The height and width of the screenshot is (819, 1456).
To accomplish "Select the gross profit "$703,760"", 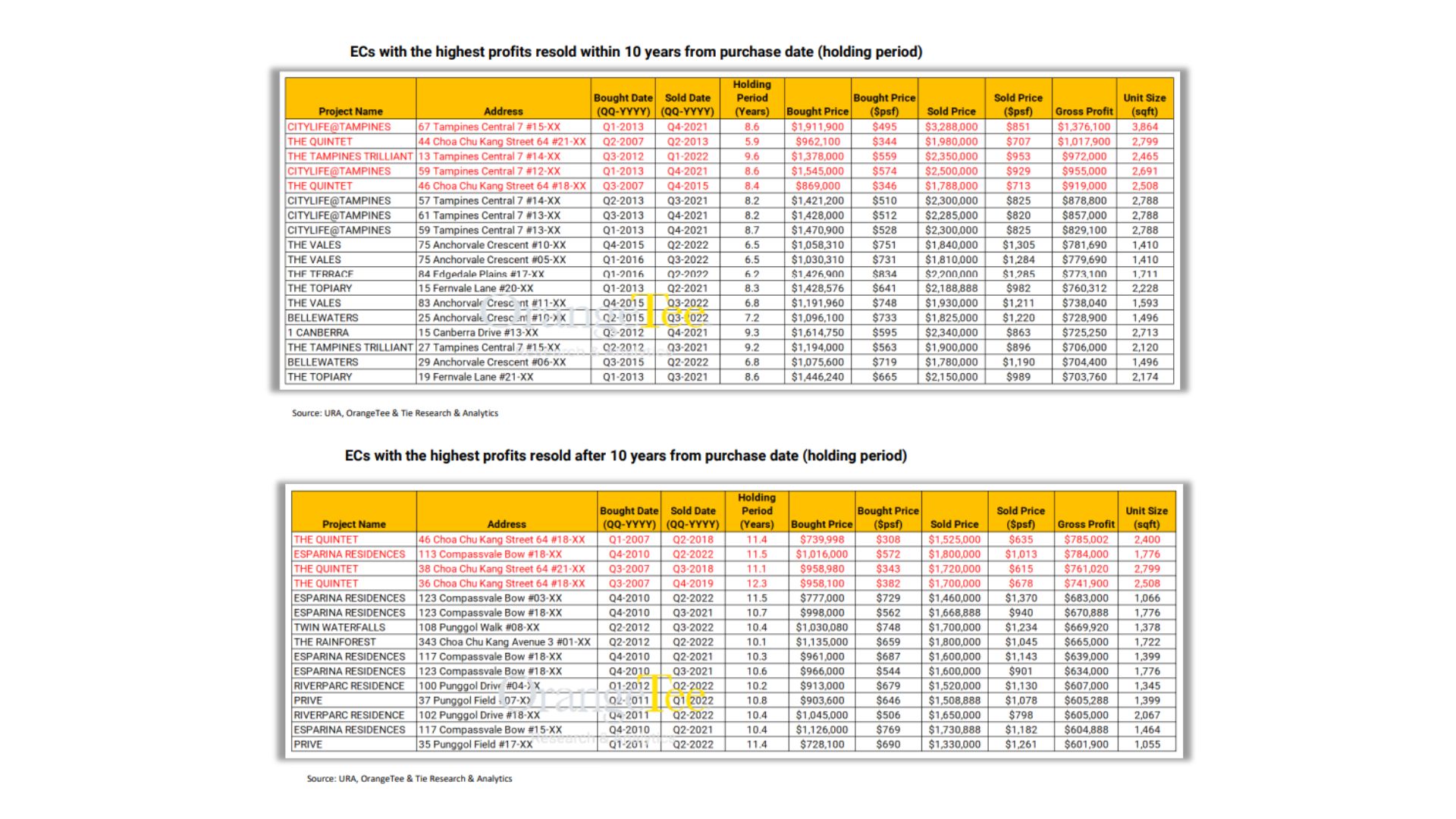I will point(1084,377).
